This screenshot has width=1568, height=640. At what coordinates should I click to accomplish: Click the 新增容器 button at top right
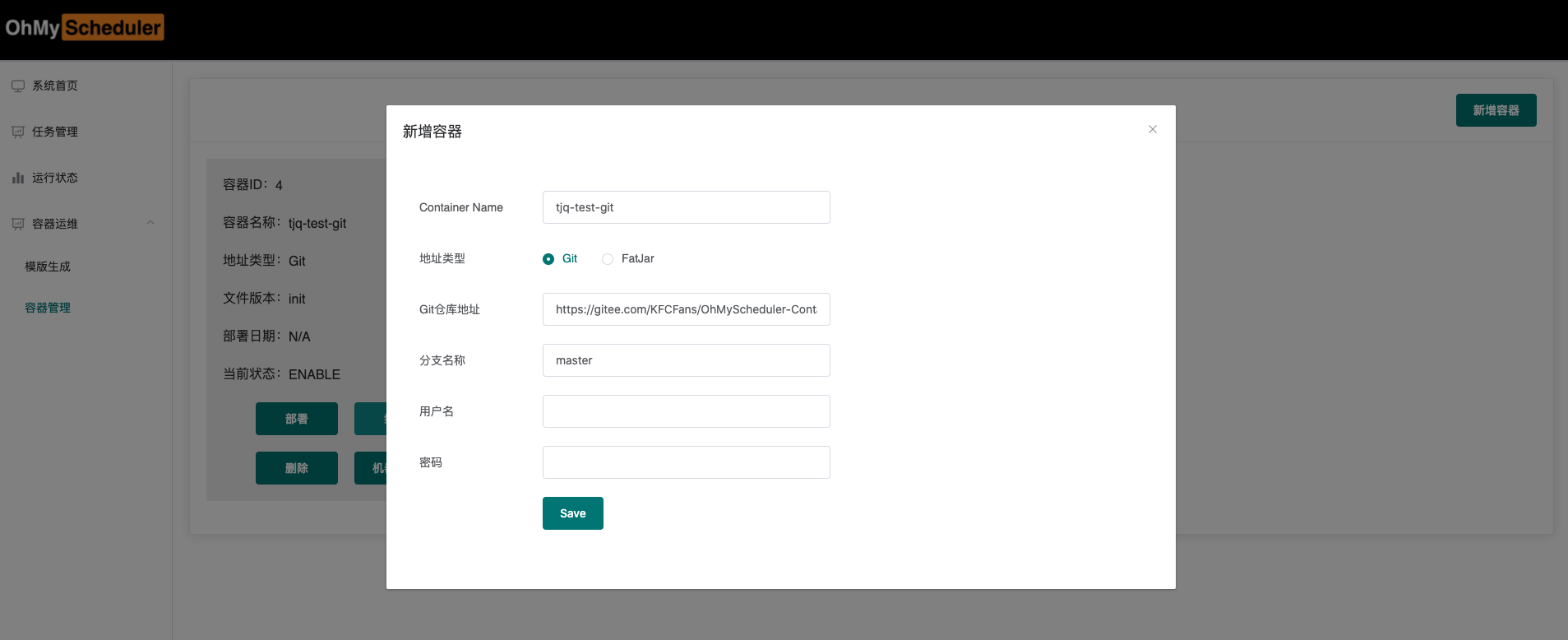(x=1496, y=110)
